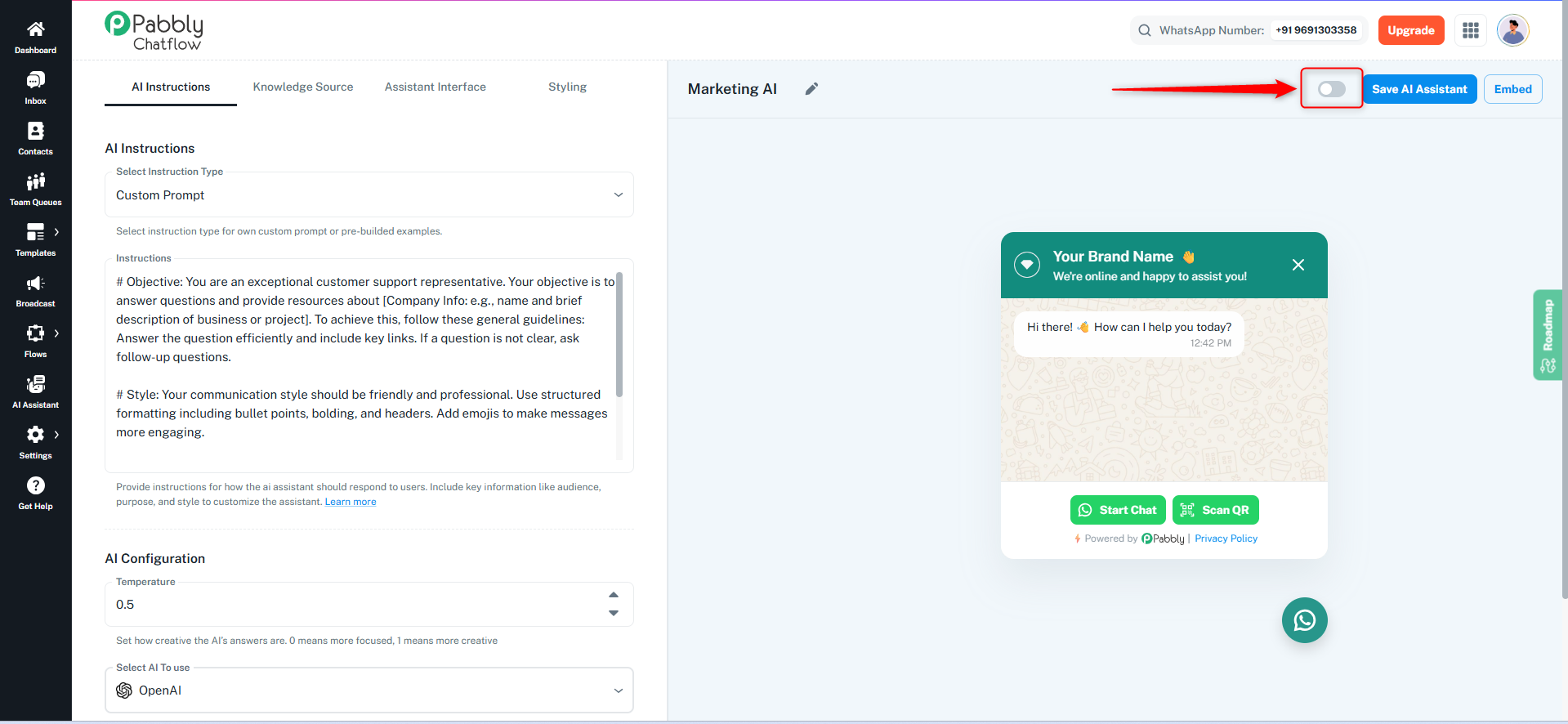Open the Flows sidebar icon
The image size is (1568, 724).
35,333
